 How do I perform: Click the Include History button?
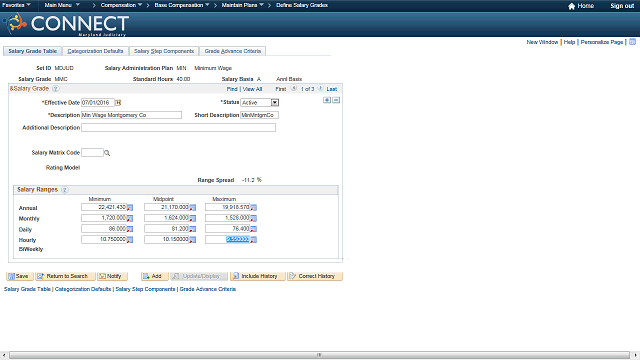[258, 276]
